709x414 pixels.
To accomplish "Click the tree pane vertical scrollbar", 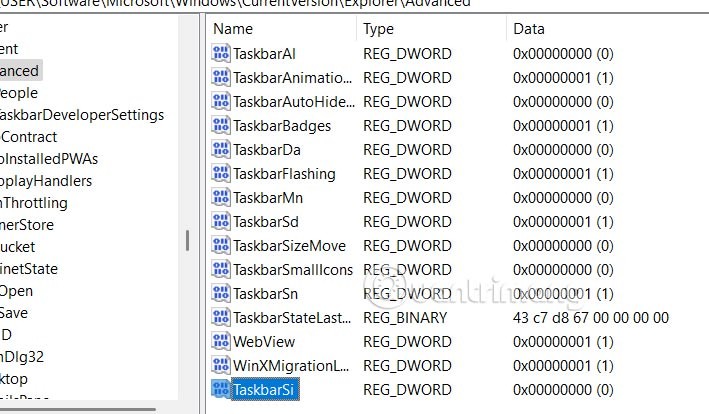I will click(x=187, y=240).
